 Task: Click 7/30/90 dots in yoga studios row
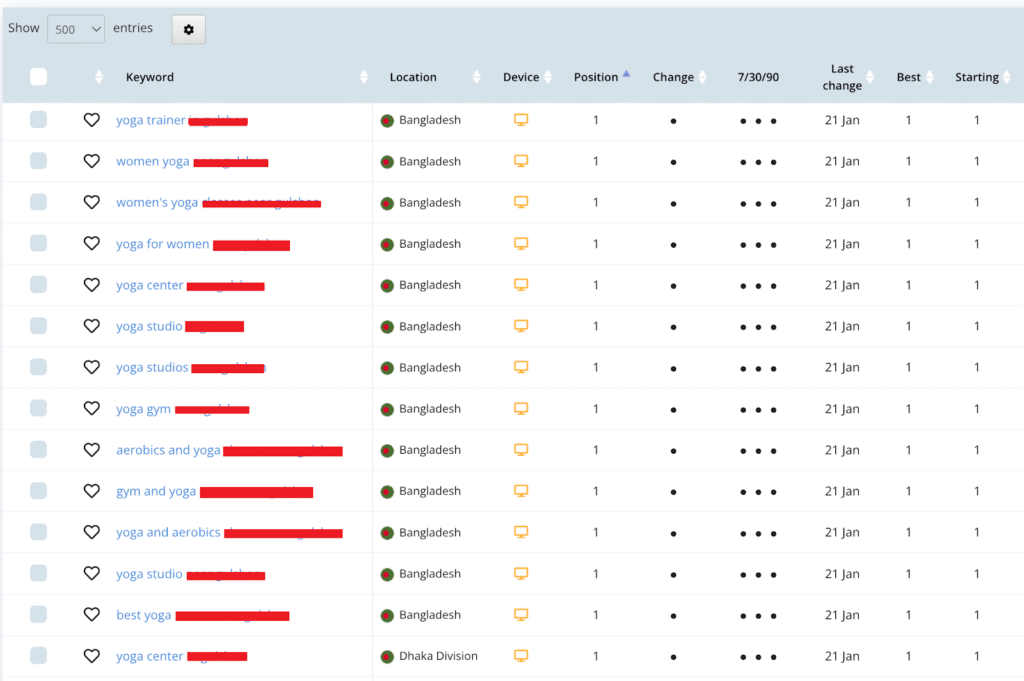click(x=758, y=368)
